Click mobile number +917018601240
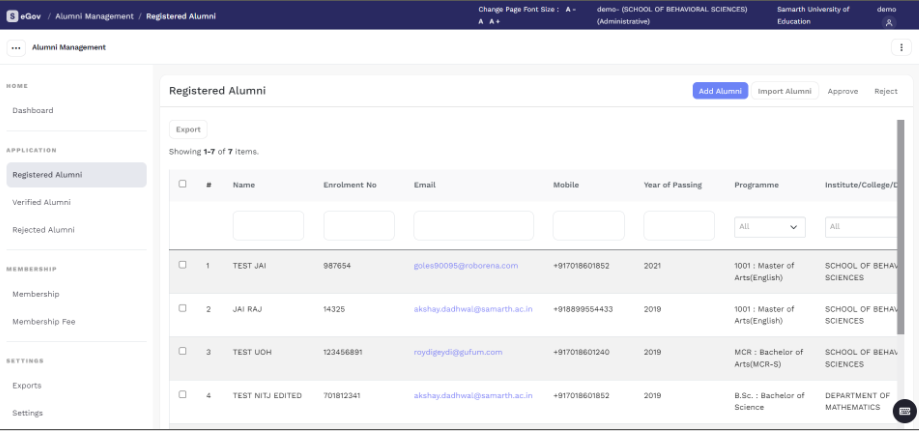This screenshot has width=919, height=432. coord(581,352)
